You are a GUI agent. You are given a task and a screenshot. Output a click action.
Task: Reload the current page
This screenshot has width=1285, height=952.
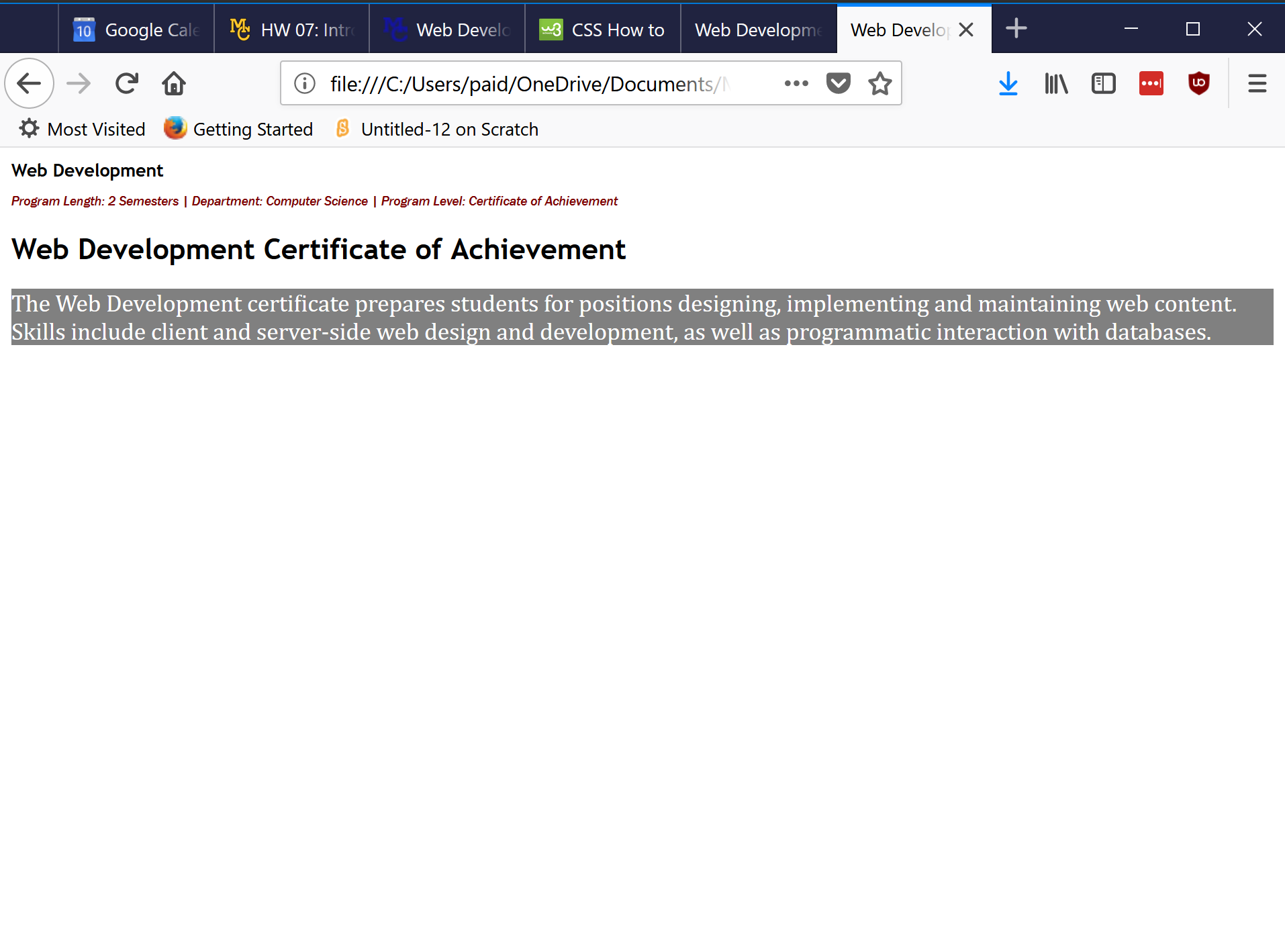(126, 83)
